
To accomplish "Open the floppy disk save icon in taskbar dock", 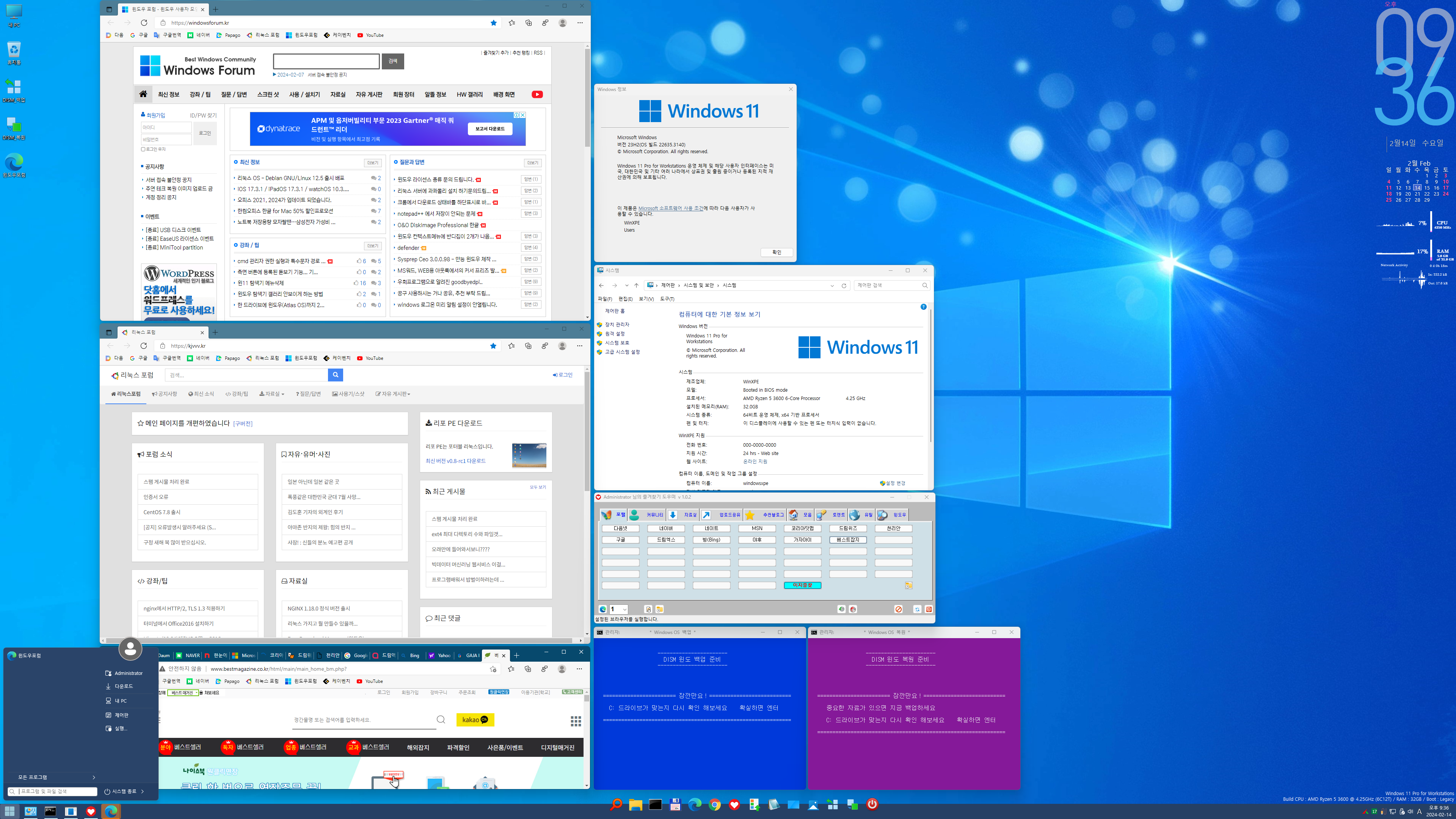I will (x=675, y=804).
